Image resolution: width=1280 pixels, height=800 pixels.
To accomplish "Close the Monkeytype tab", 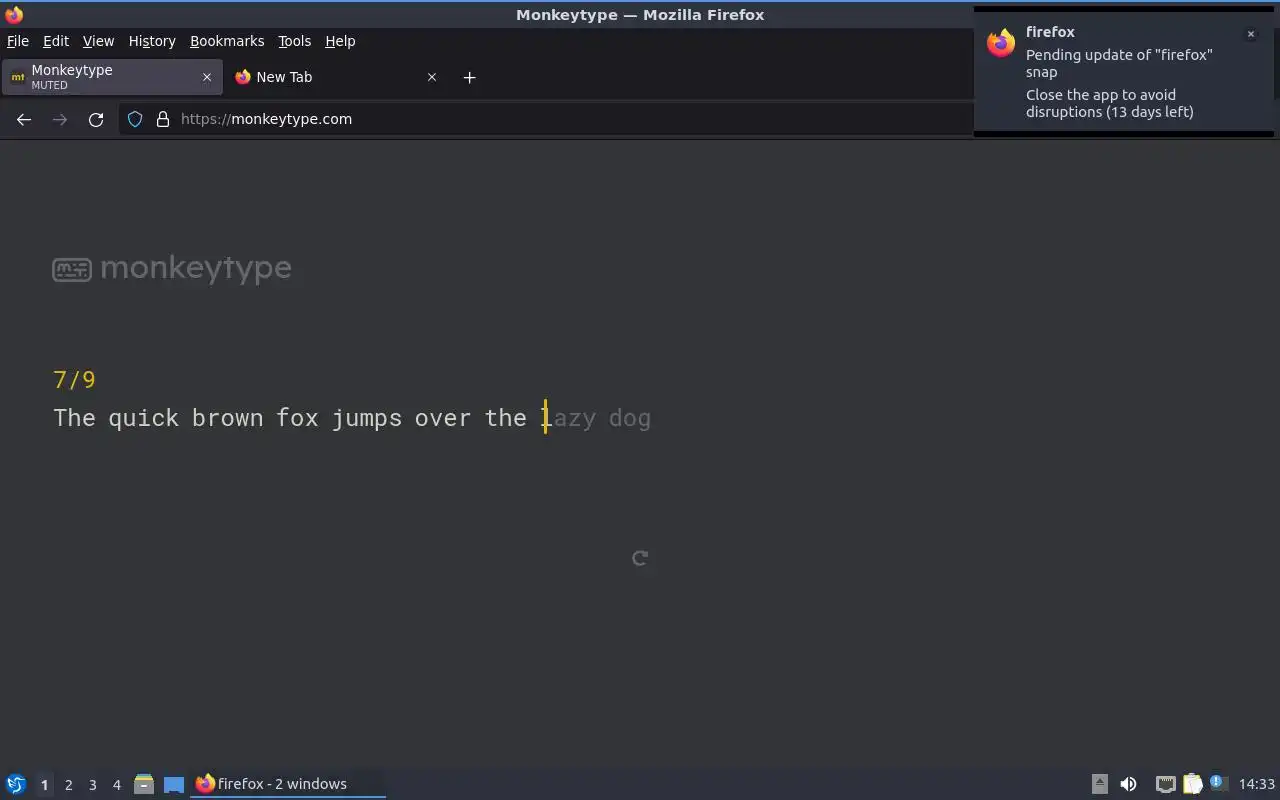I will point(207,77).
